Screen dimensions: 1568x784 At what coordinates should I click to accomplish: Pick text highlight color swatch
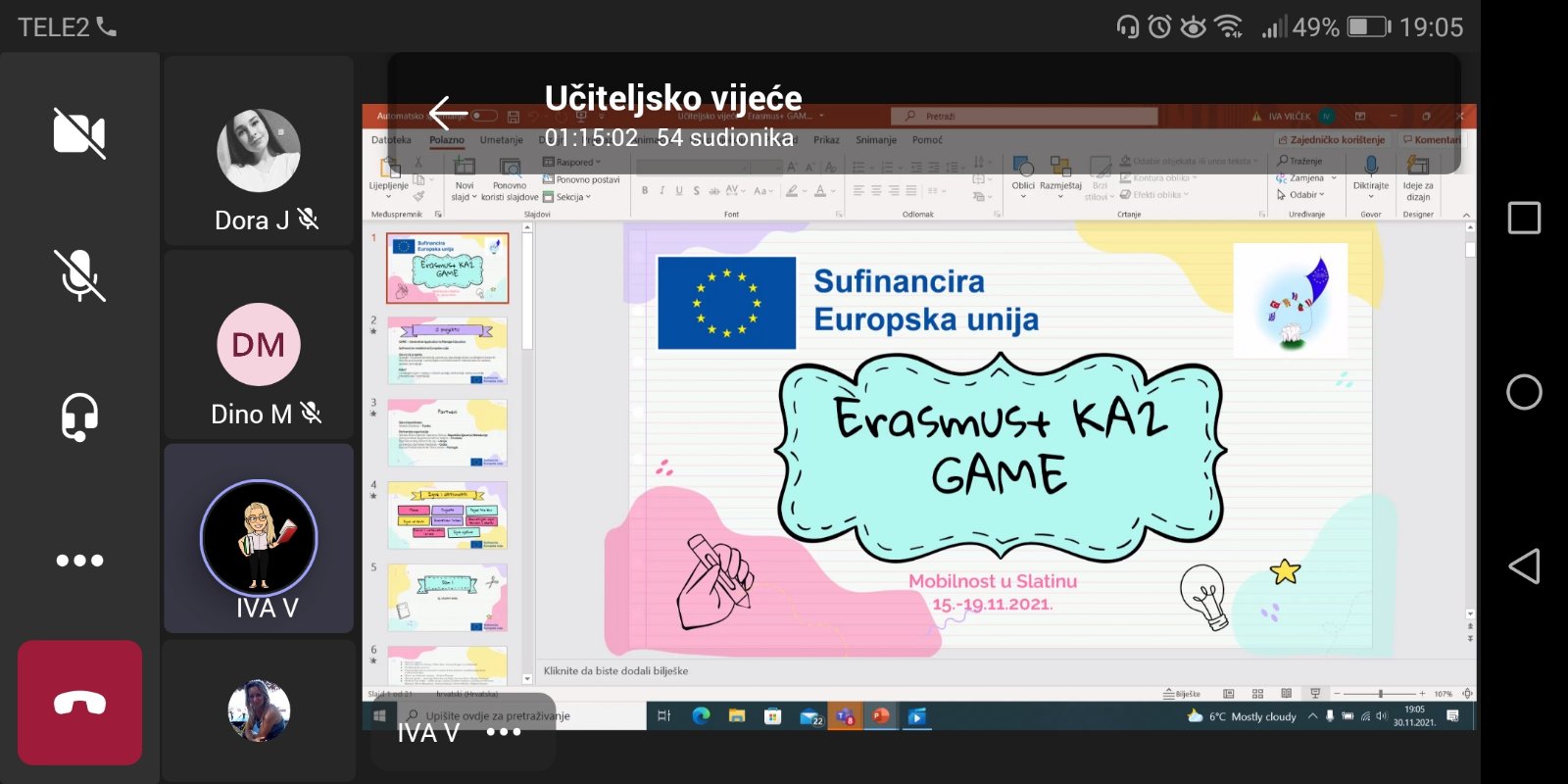tap(792, 191)
